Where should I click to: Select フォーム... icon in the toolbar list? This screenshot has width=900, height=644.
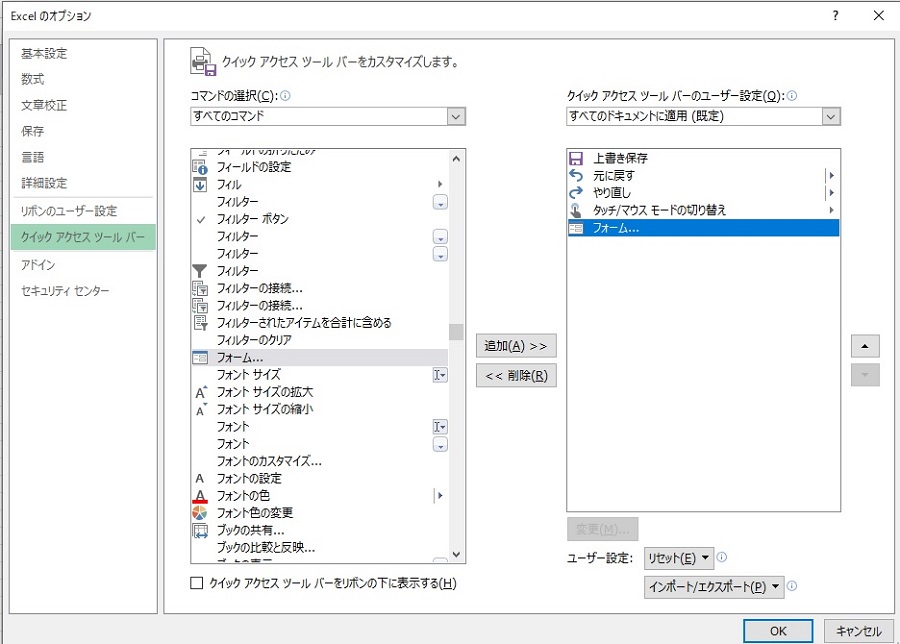tap(576, 228)
